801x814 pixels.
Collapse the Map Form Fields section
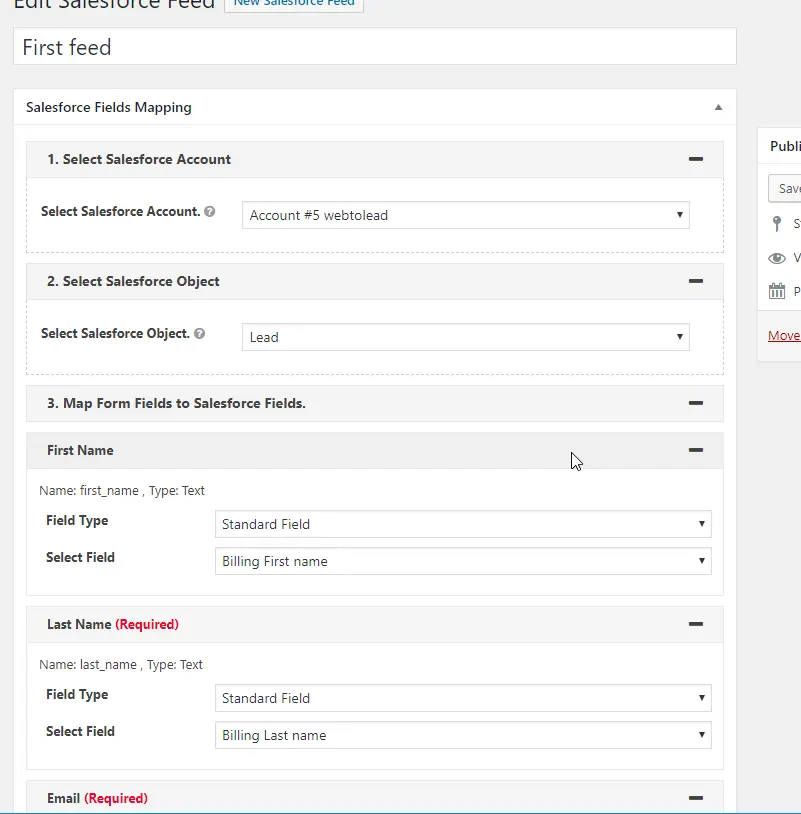point(695,403)
